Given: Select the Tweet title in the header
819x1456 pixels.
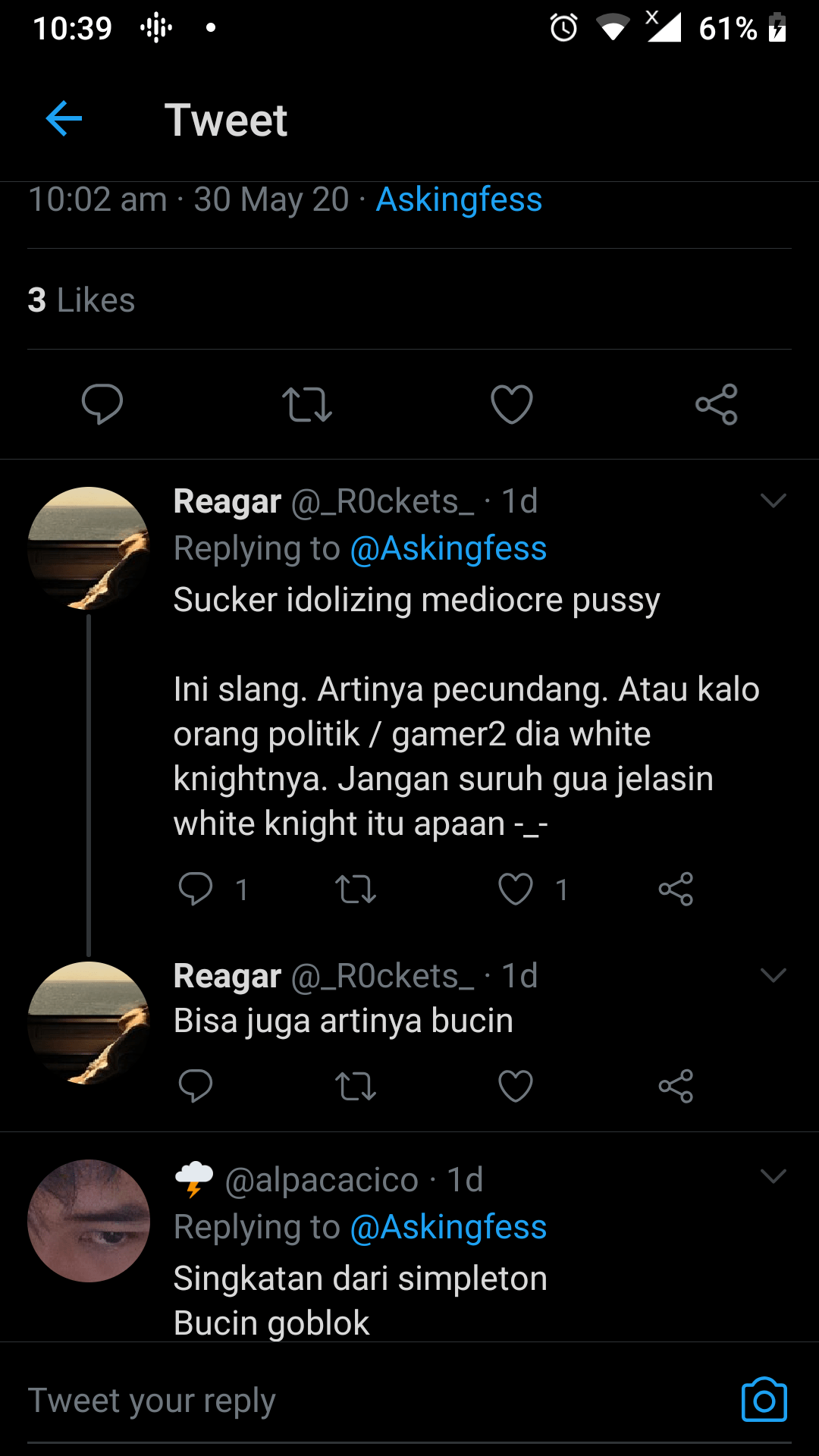Looking at the screenshot, I should (x=227, y=119).
